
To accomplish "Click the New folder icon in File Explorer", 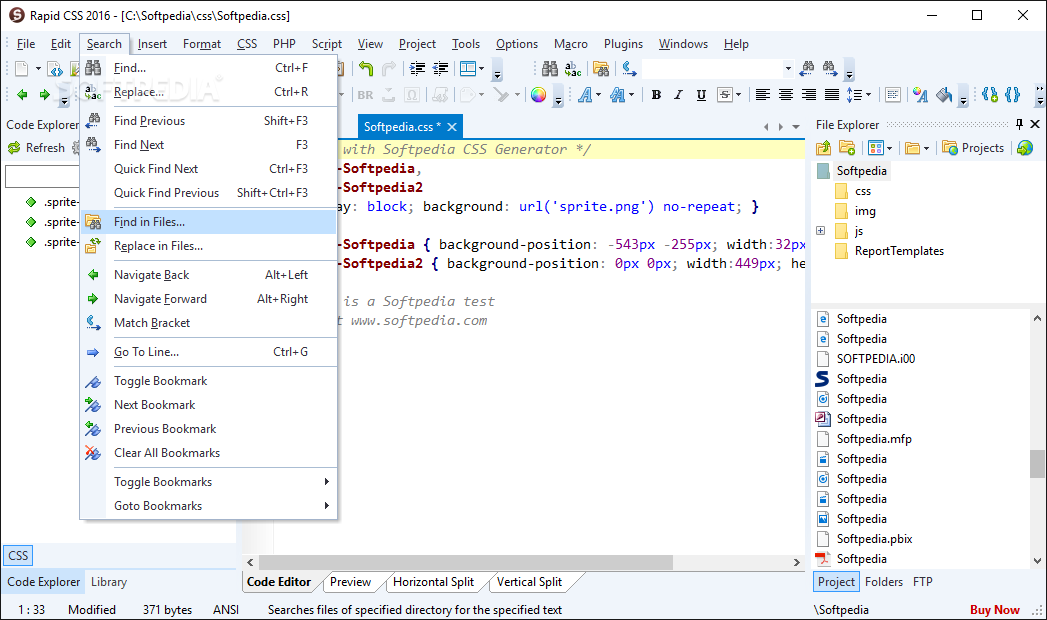I will (x=847, y=148).
